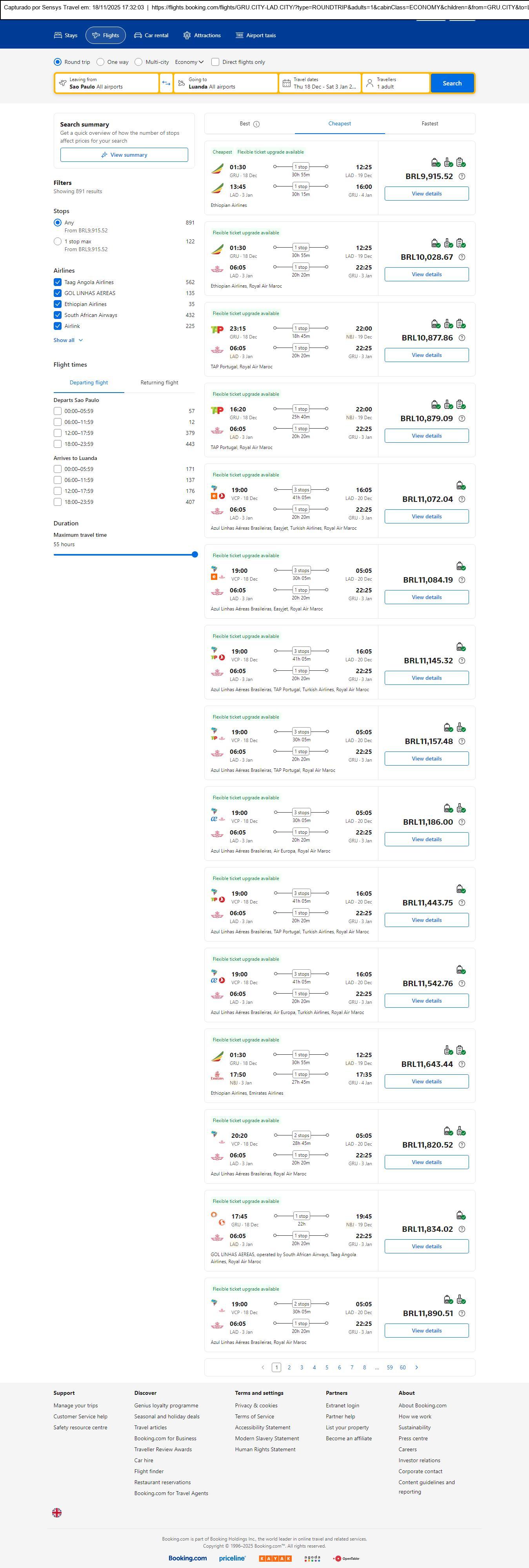529x1568 pixels.
Task: Click the info icon next to Best tab
Action: coord(256,124)
